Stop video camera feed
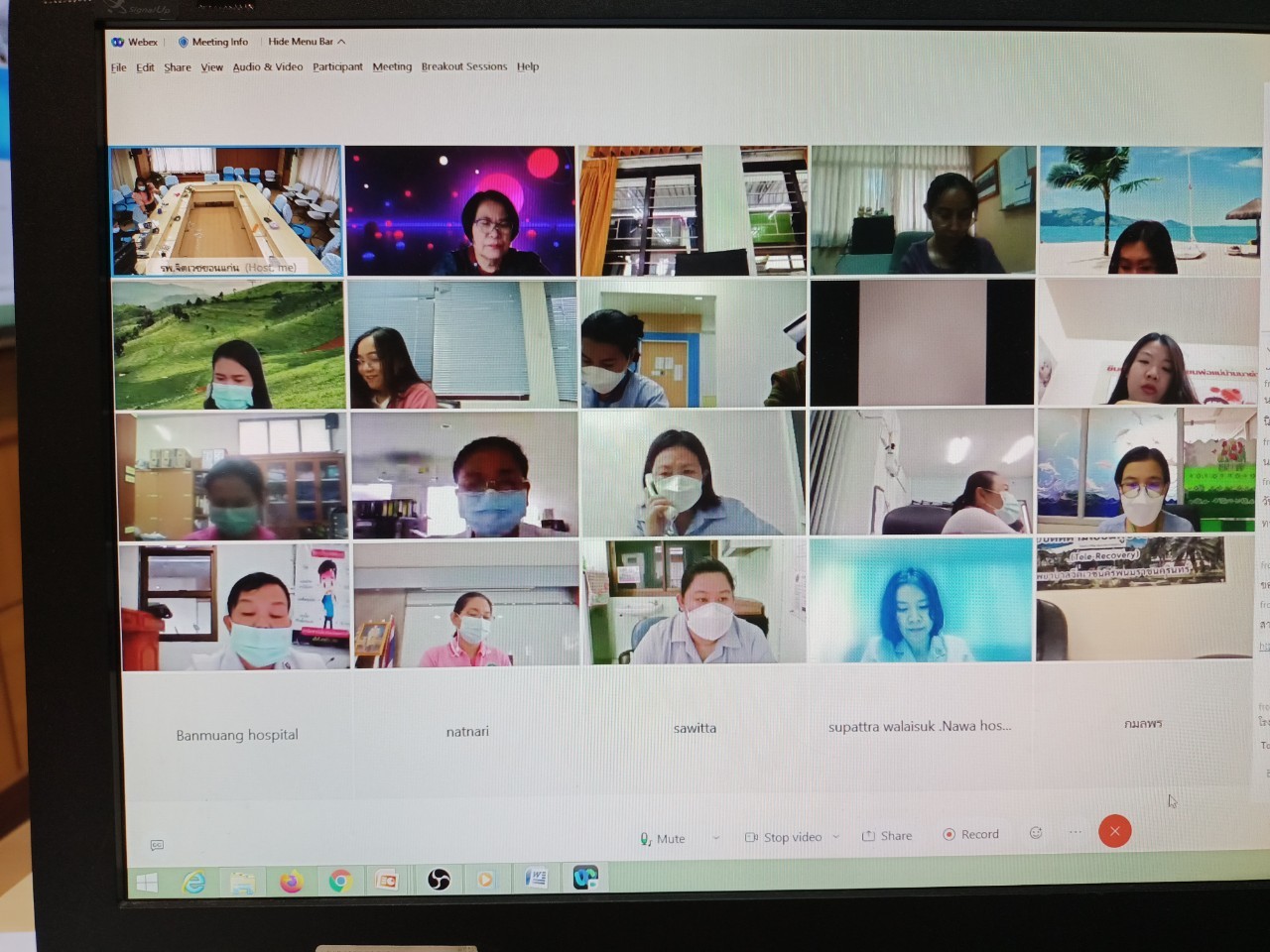The image size is (1270, 952). click(783, 837)
